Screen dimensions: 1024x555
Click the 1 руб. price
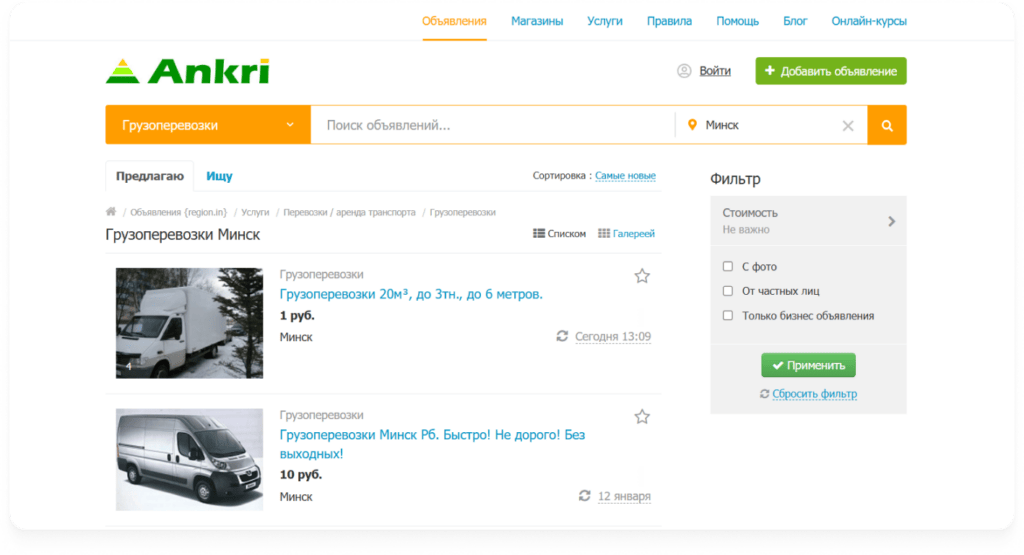(297, 315)
